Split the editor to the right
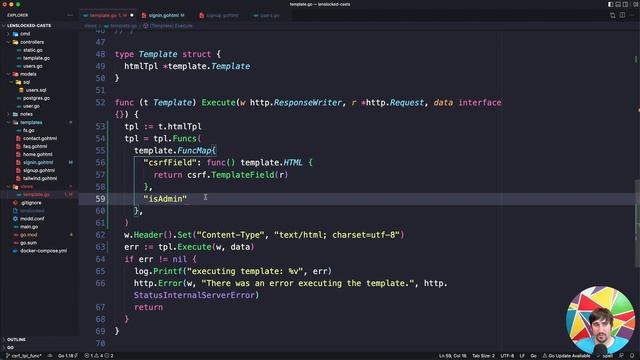Image resolution: width=640 pixels, height=360 pixels. pos(622,15)
